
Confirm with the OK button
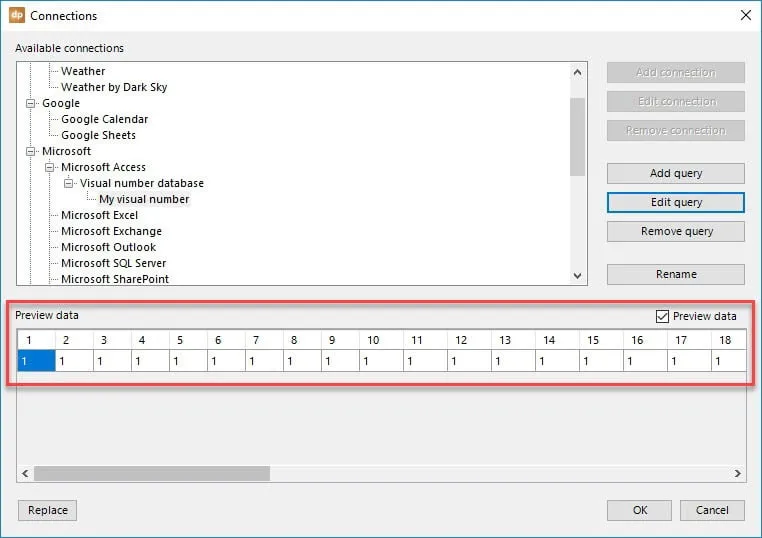point(639,510)
